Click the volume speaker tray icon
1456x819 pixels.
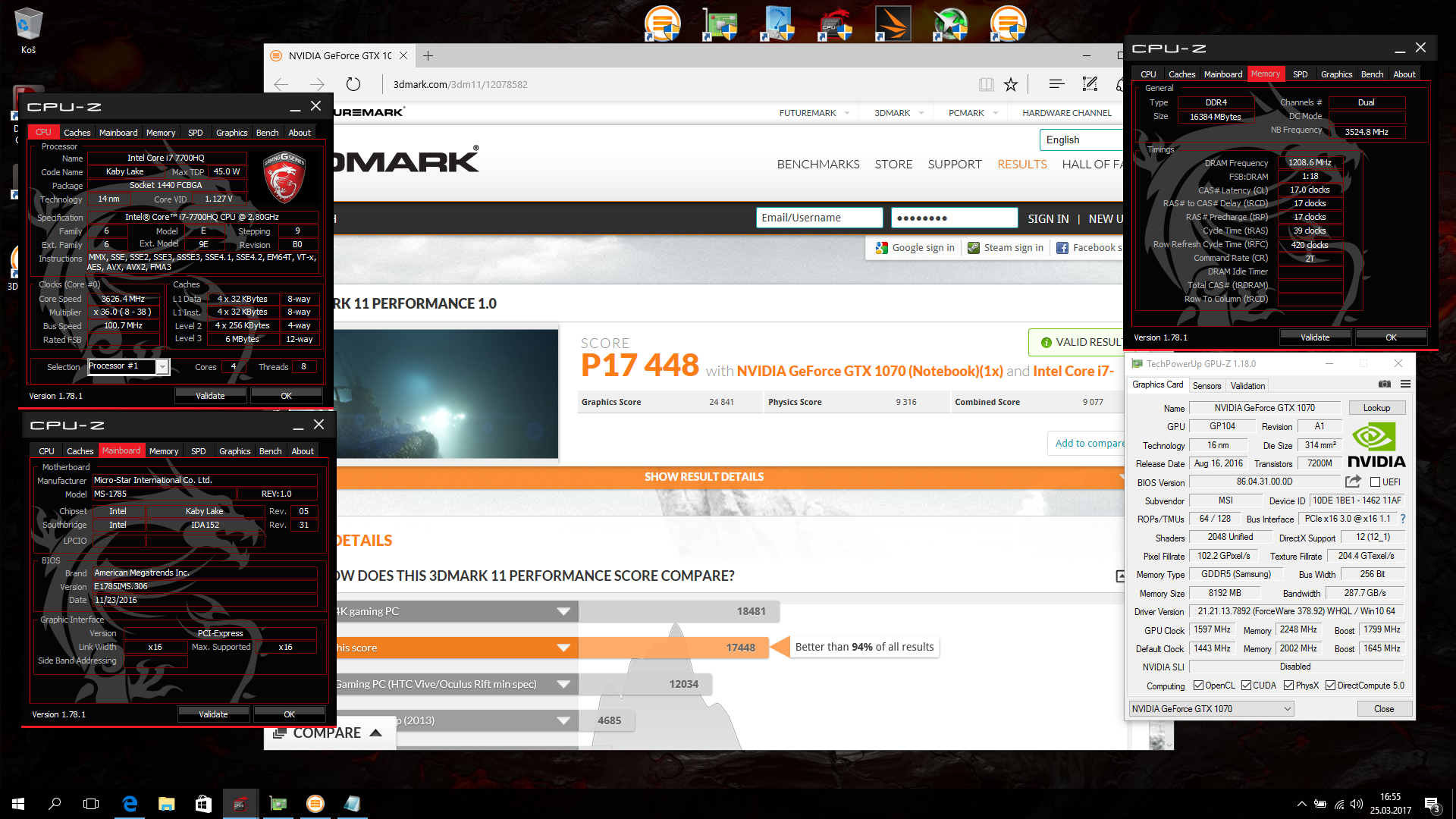click(x=1357, y=804)
